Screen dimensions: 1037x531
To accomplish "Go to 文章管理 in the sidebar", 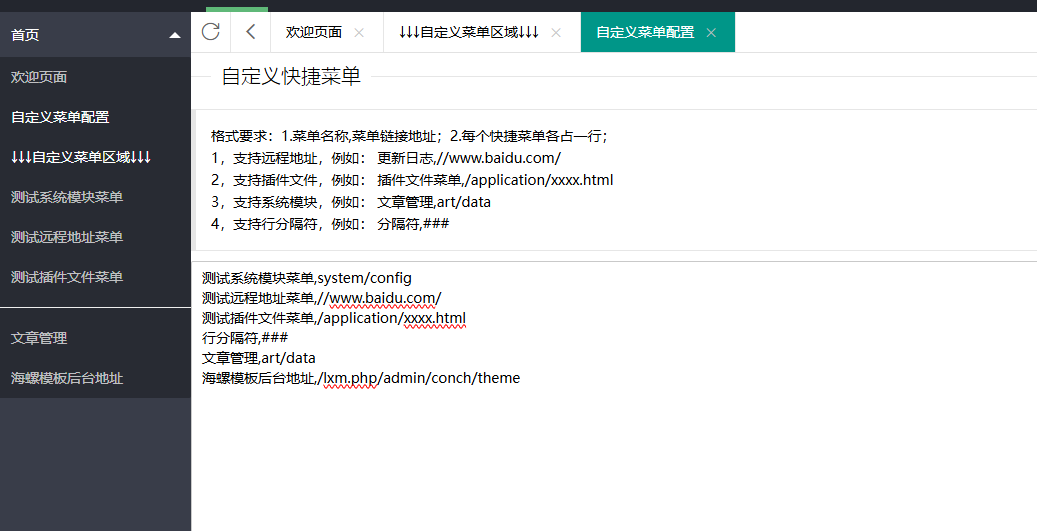I will pyautogui.click(x=39, y=339).
